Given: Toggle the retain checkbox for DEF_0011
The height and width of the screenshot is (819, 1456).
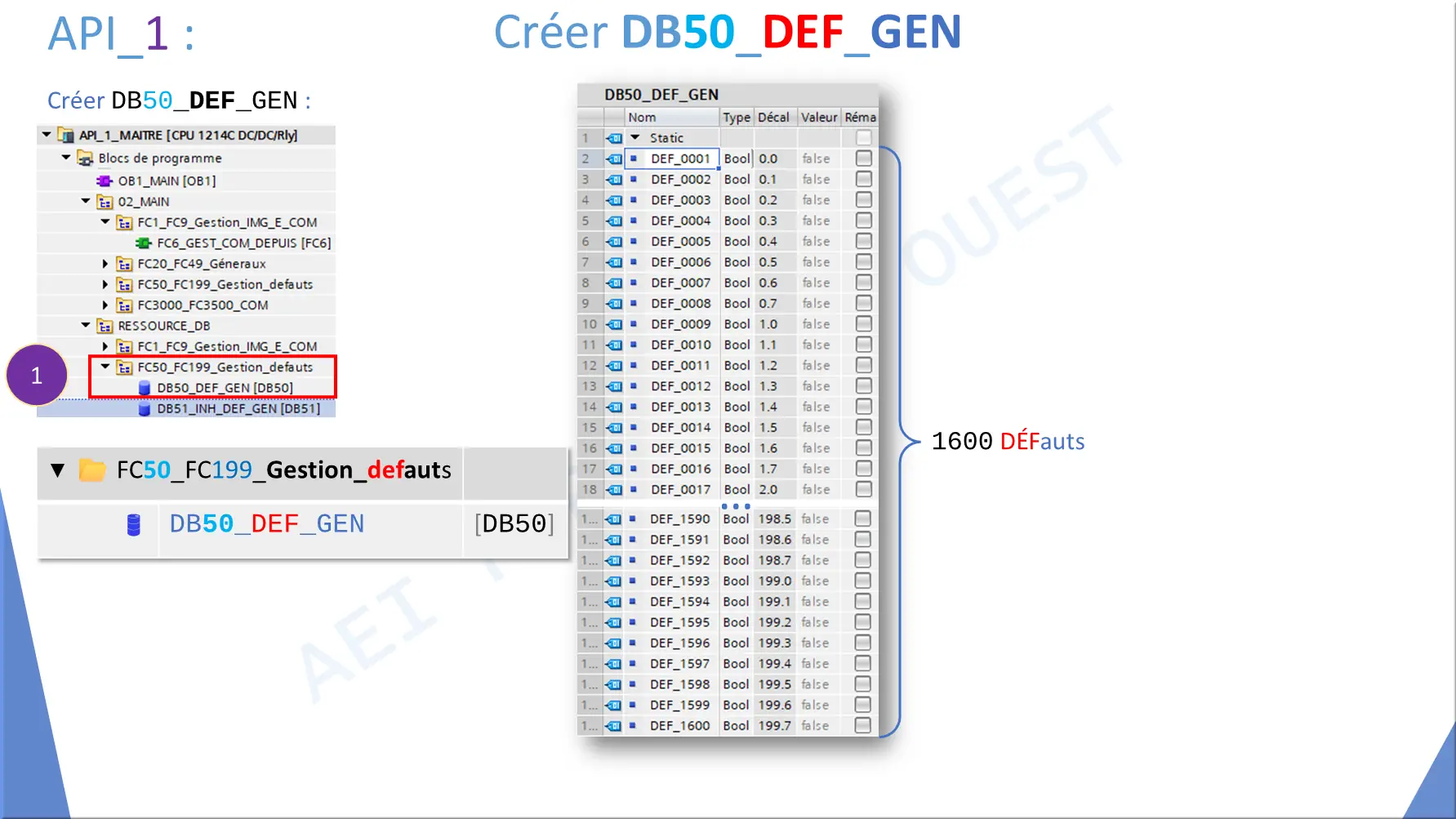Looking at the screenshot, I should tap(863, 365).
